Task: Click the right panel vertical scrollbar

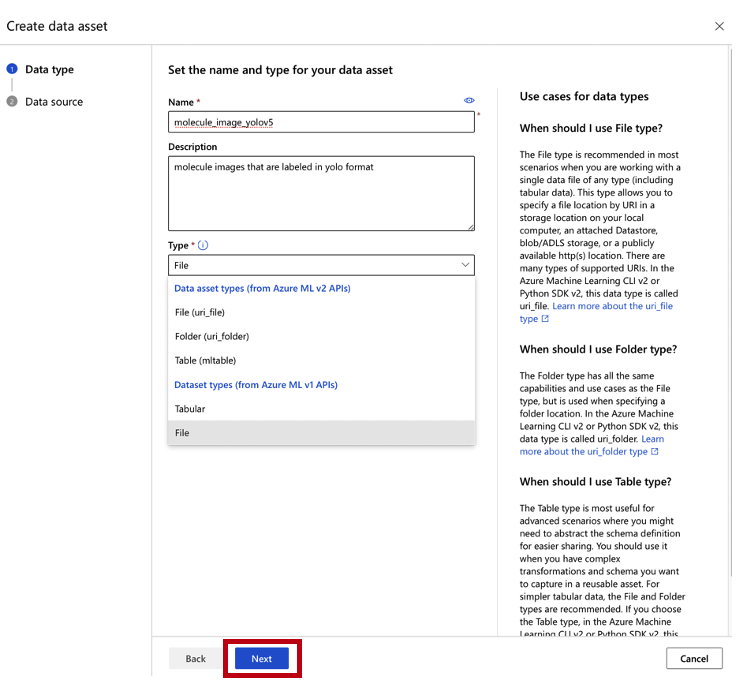Action: pos(731,312)
